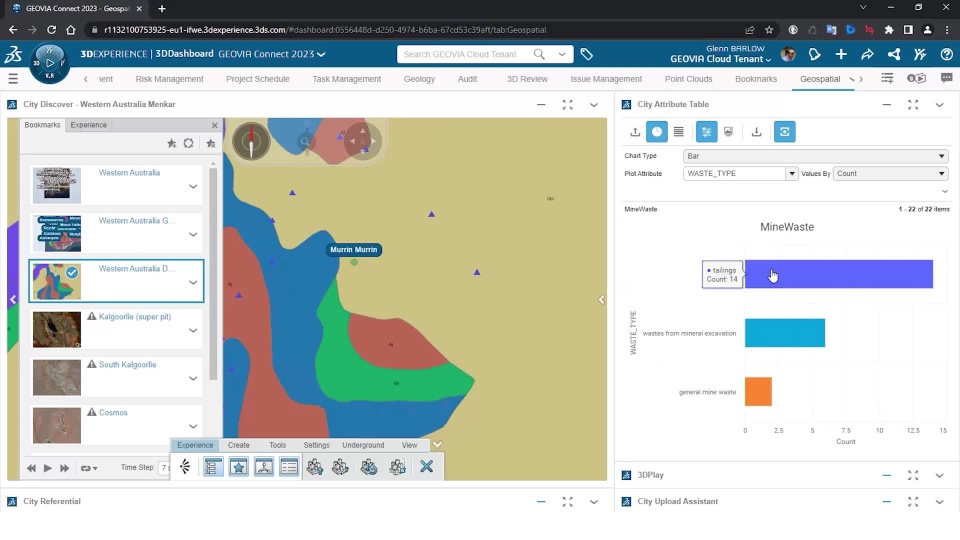Reload the browser page
The image size is (960, 540).
click(51, 29)
